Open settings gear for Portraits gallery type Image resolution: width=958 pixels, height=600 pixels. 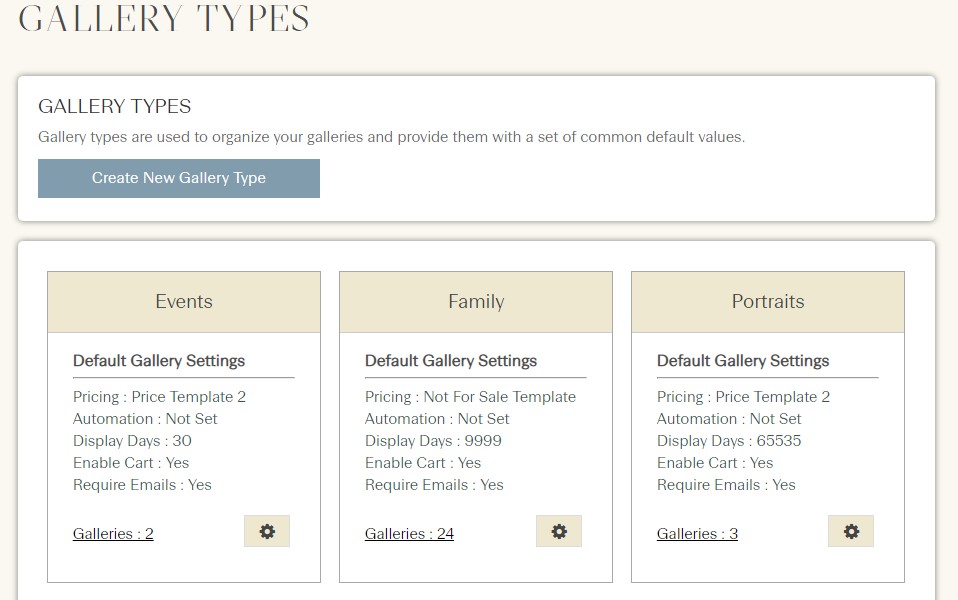851,531
